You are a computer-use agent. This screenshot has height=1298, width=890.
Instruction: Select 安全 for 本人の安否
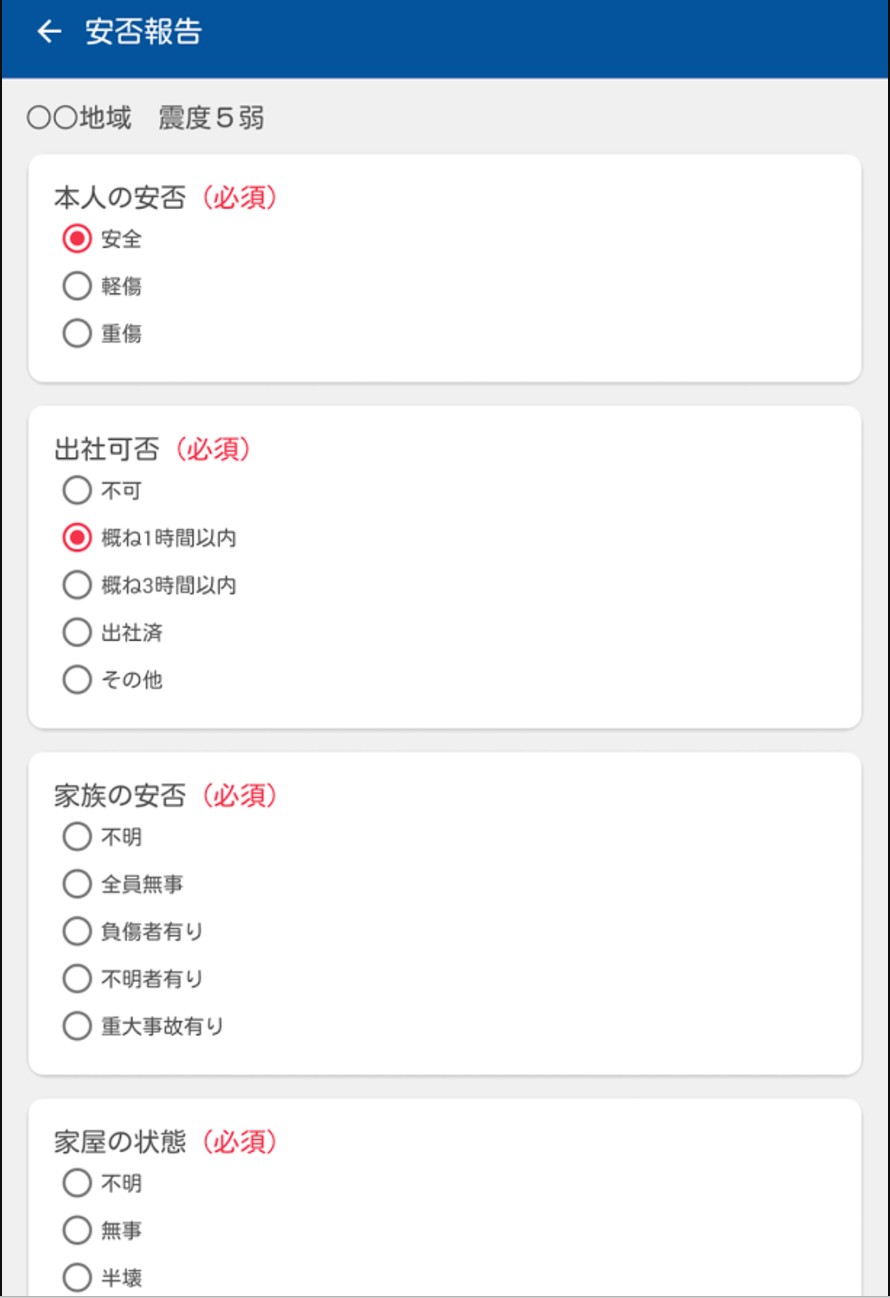pos(77,239)
